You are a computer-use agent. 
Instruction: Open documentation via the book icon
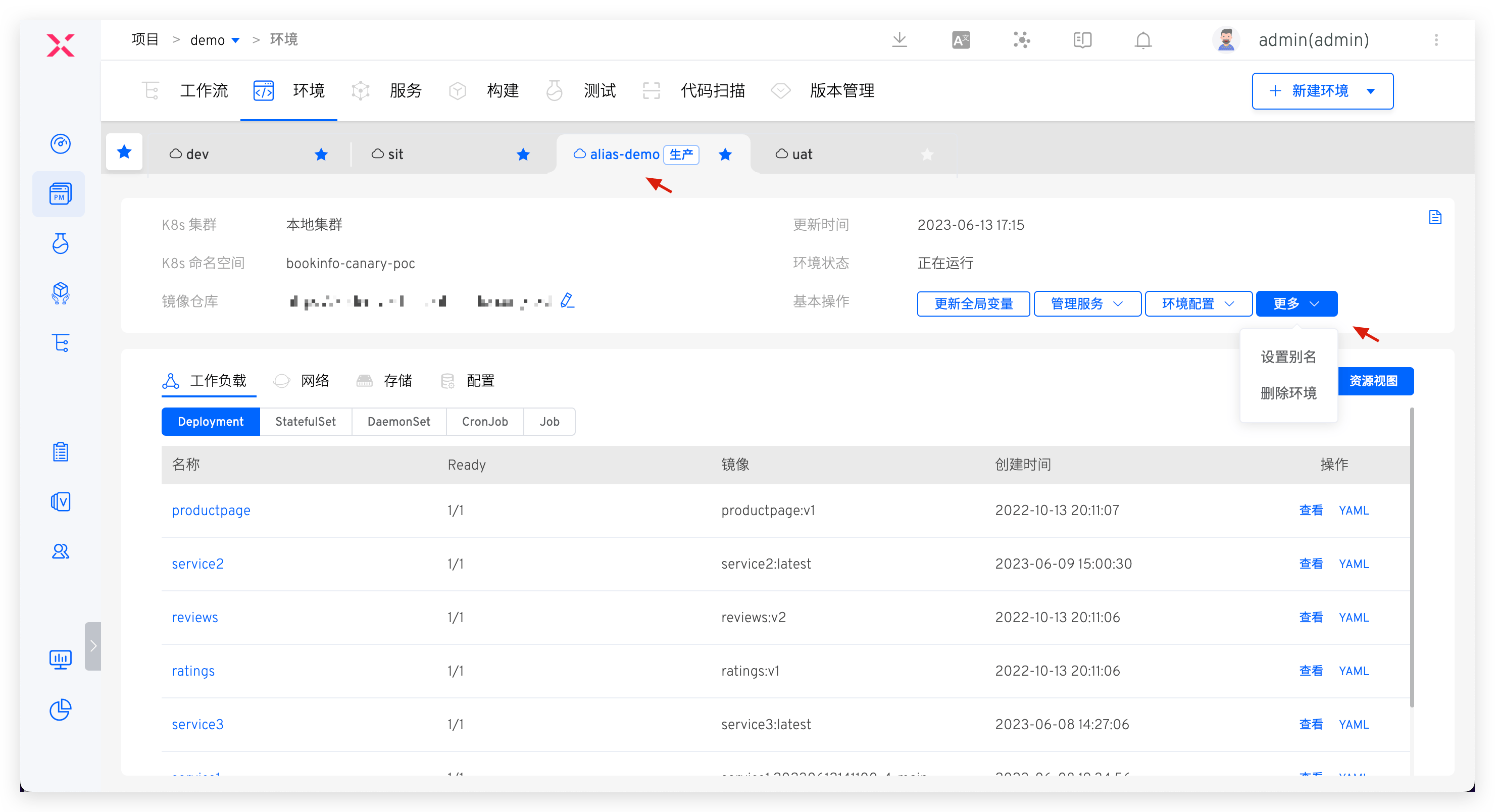pyautogui.click(x=1081, y=39)
